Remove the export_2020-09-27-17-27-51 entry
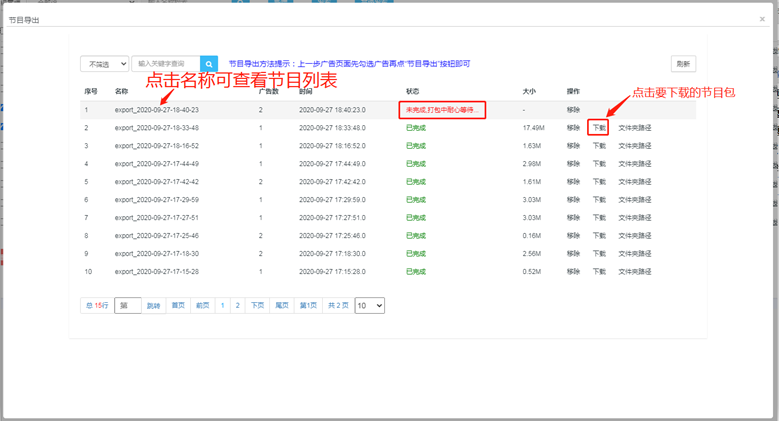This screenshot has width=779, height=421. (x=573, y=218)
